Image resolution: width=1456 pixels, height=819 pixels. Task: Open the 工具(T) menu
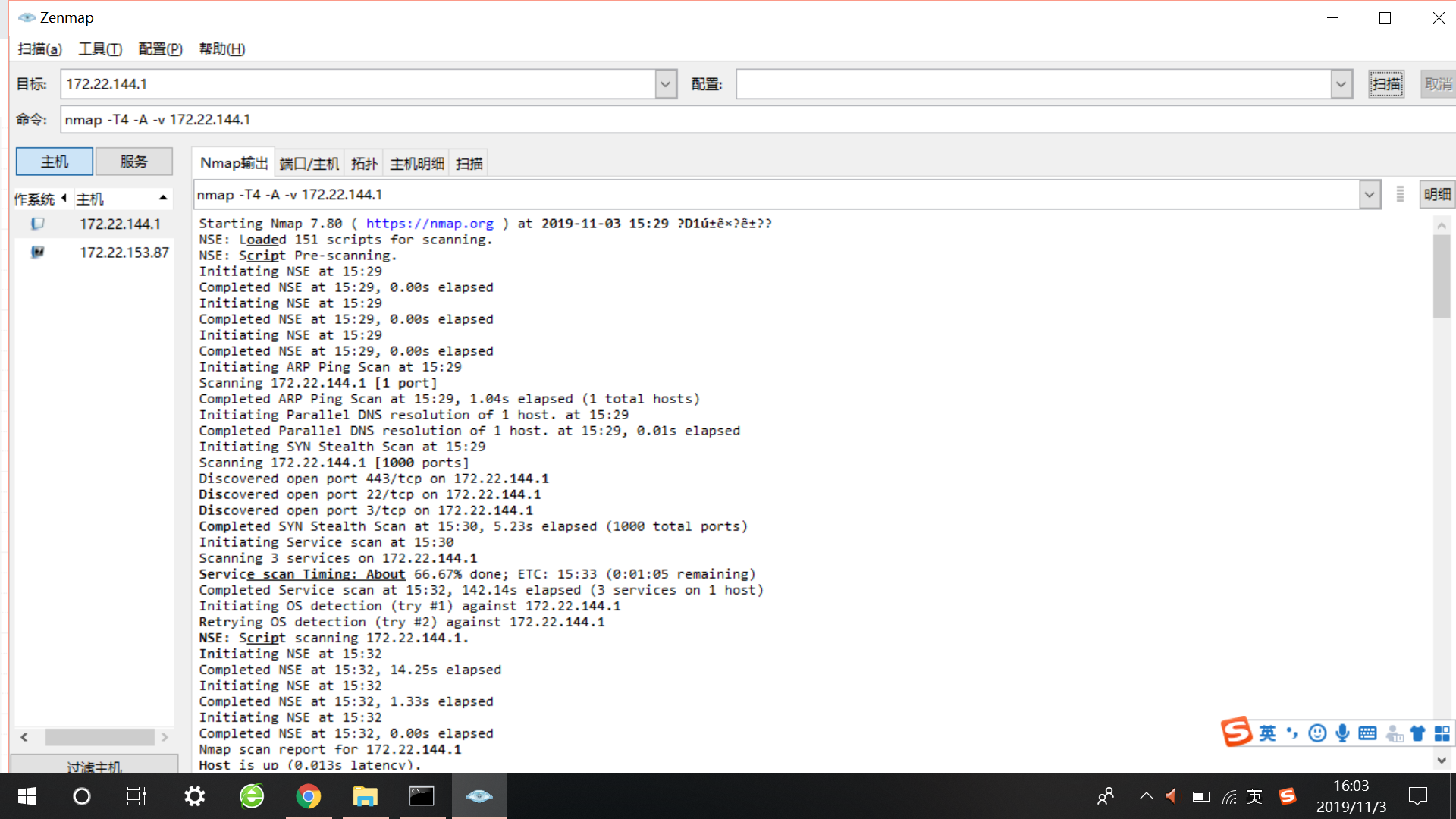tap(99, 49)
